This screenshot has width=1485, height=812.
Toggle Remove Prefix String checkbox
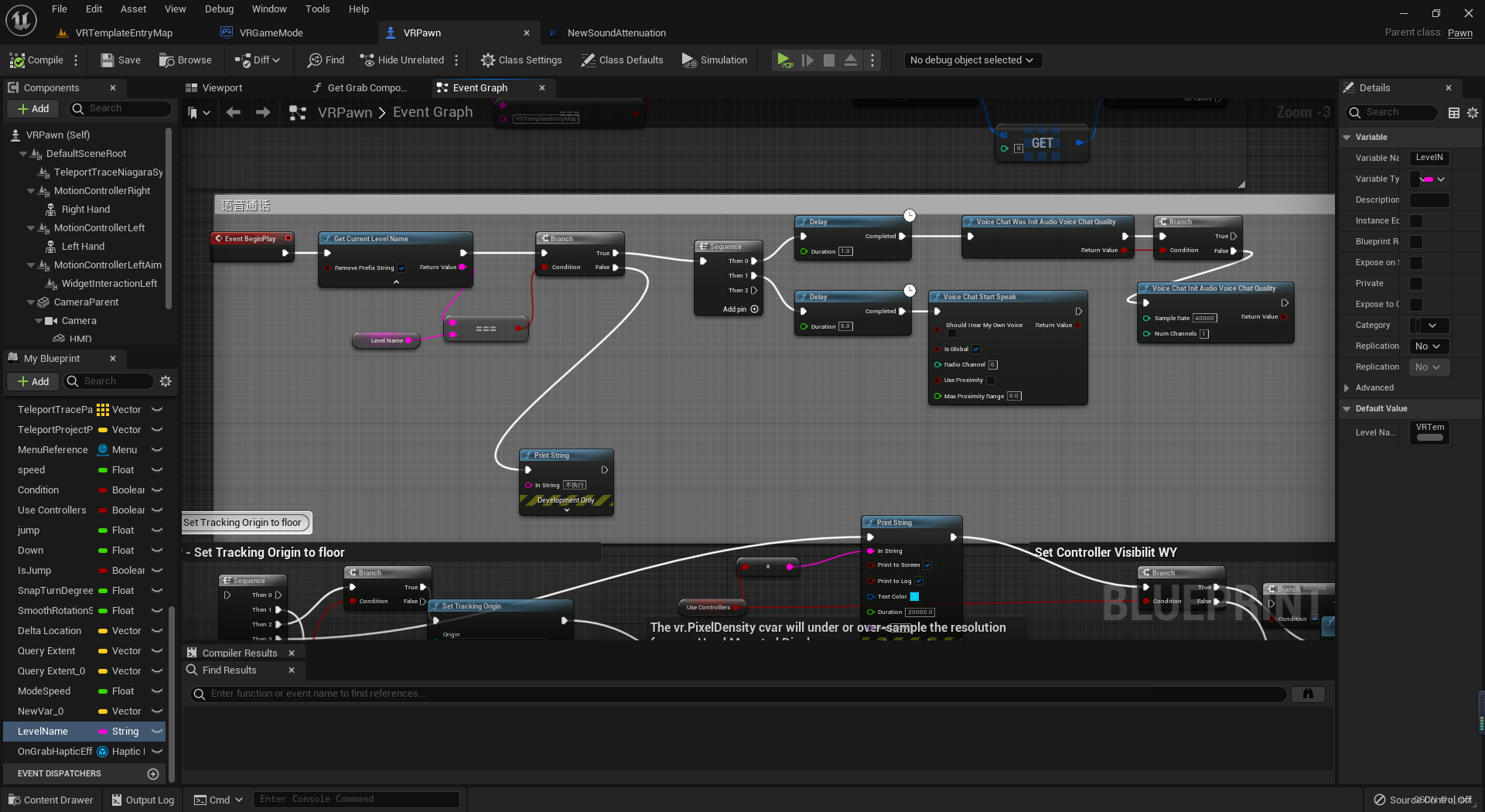[401, 268]
